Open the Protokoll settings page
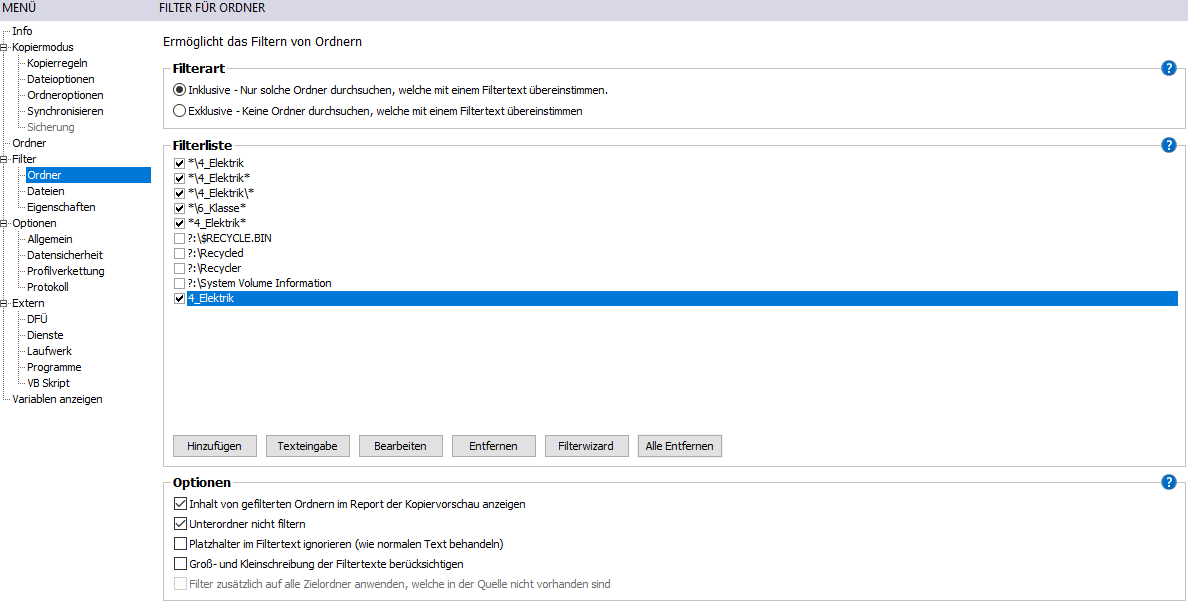The image size is (1188, 606). (x=49, y=287)
